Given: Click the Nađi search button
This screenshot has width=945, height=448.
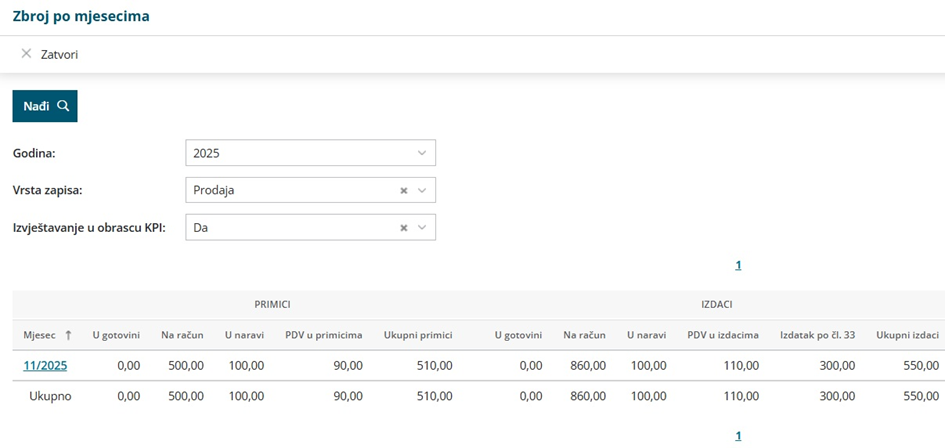Looking at the screenshot, I should pos(44,106).
